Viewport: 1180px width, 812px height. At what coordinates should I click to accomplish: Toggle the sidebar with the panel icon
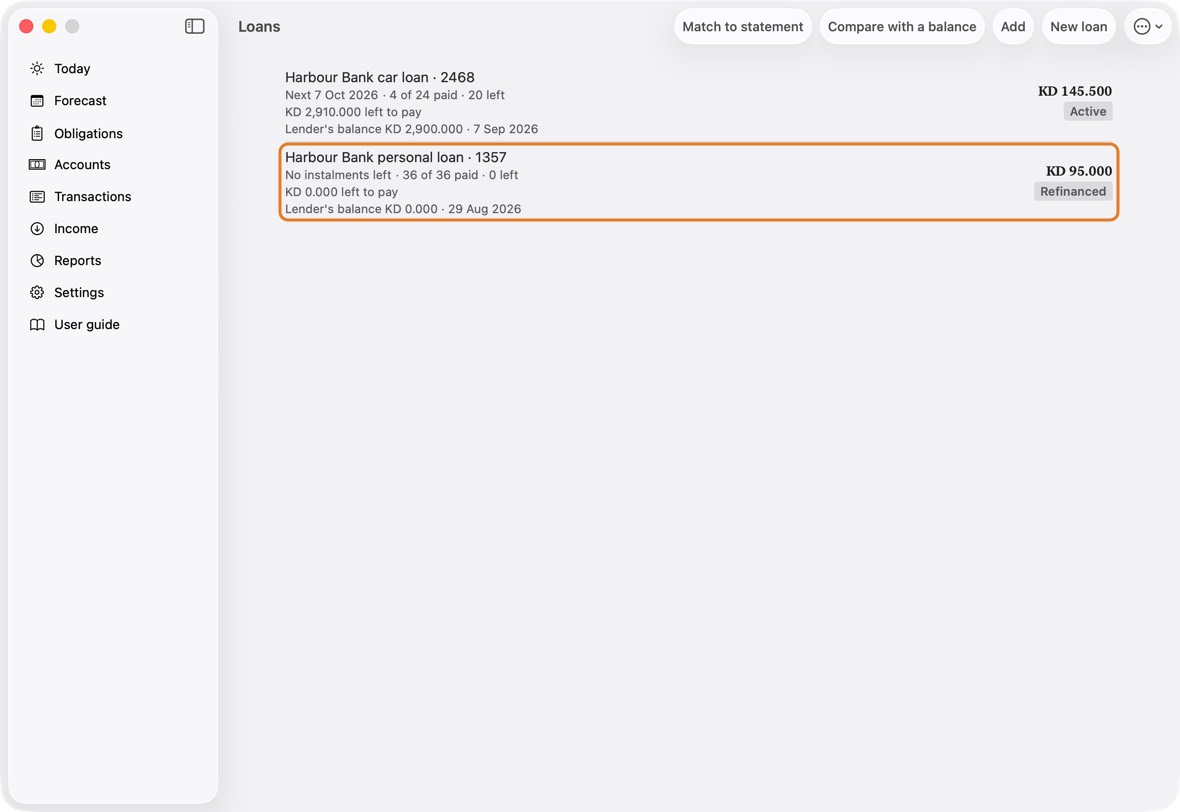[x=195, y=26]
